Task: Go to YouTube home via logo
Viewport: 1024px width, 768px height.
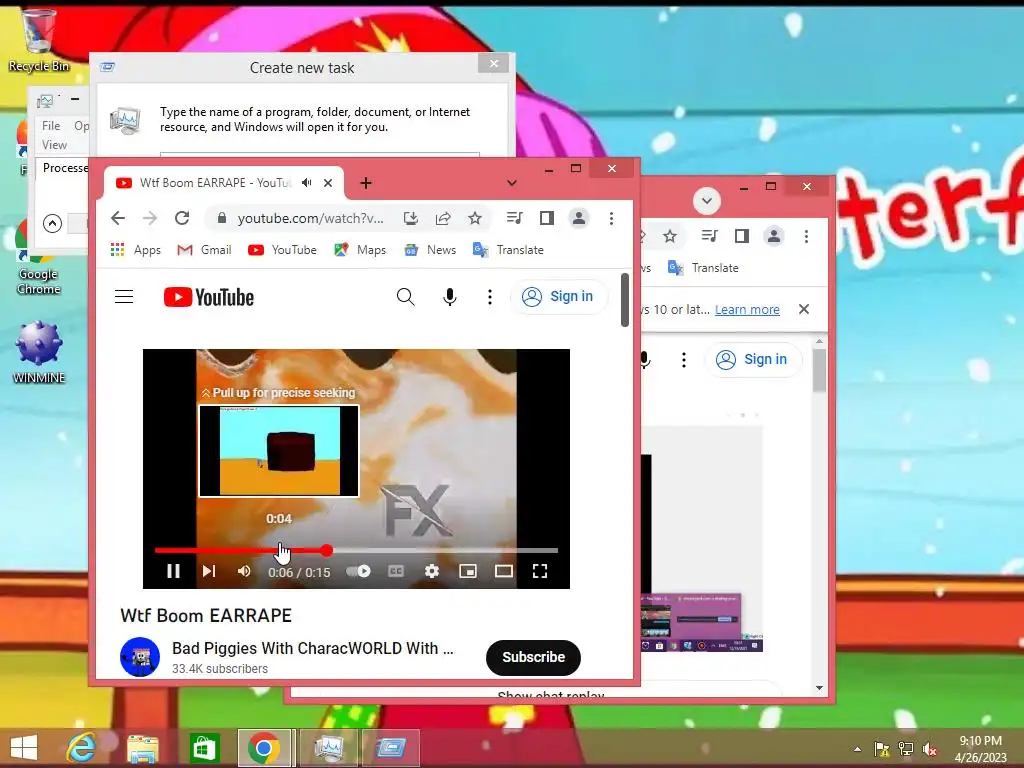Action: pos(209,297)
